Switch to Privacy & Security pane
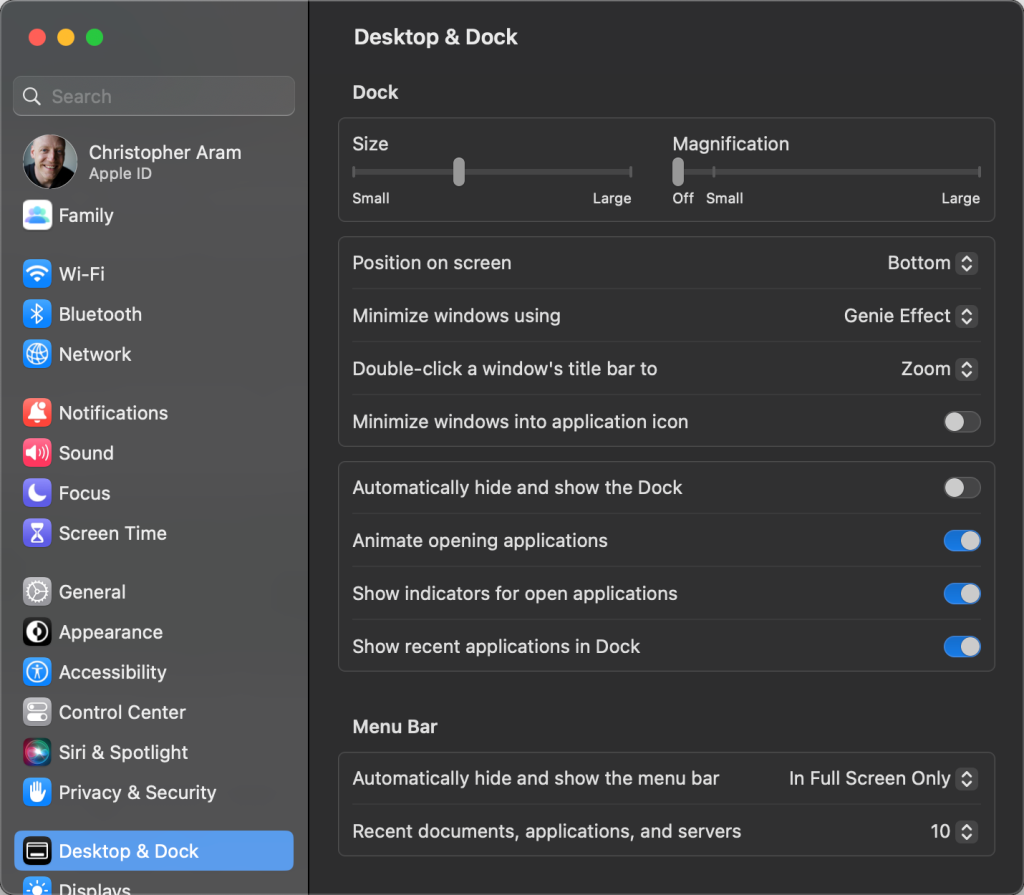 (137, 792)
